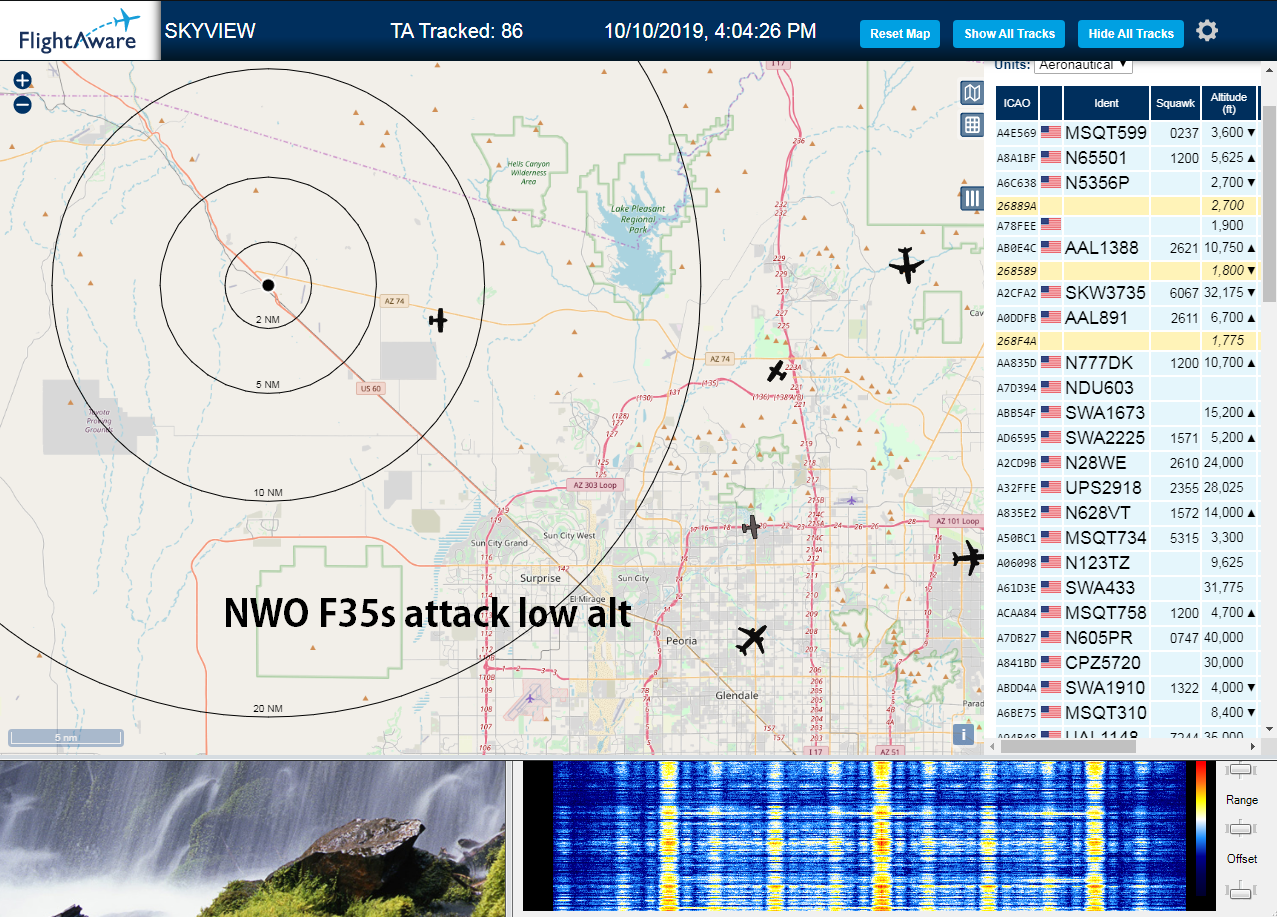Sort the table by Ident column
The width and height of the screenshot is (1277, 917).
coord(1107,102)
